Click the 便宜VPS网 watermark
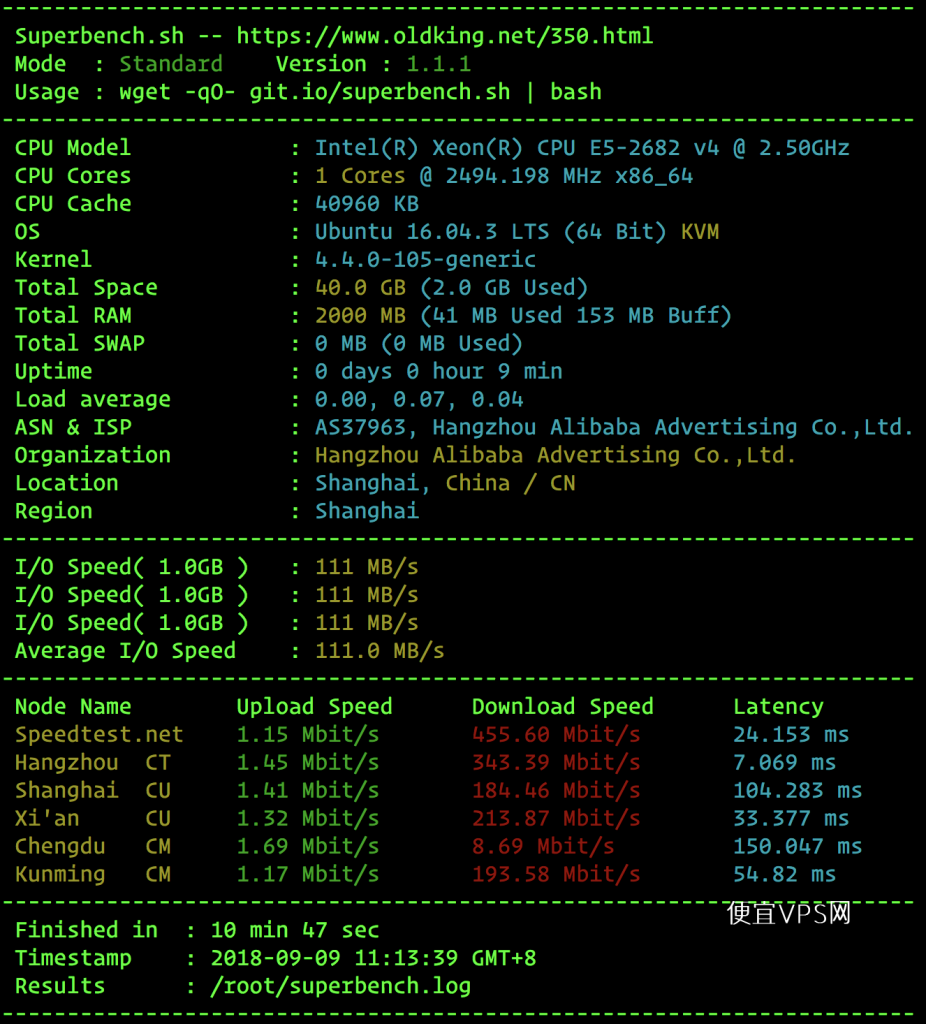 [x=789, y=913]
